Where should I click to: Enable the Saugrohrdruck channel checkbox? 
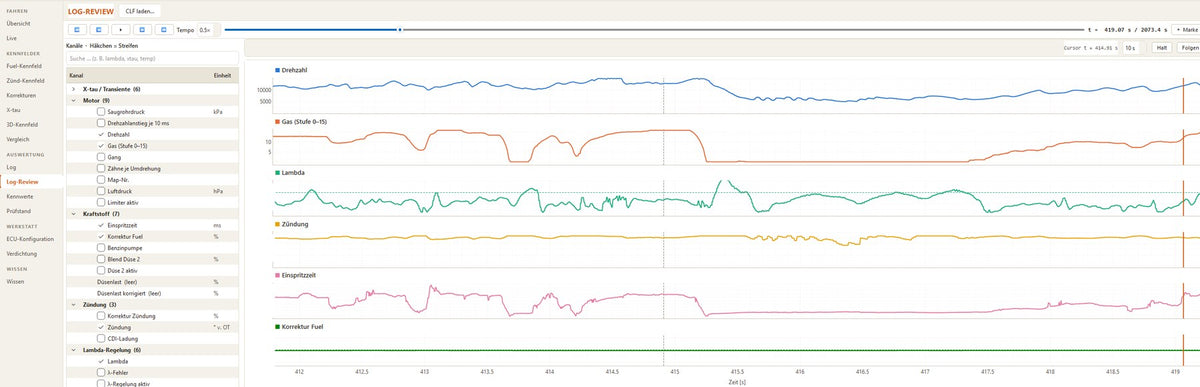pyautogui.click(x=101, y=111)
